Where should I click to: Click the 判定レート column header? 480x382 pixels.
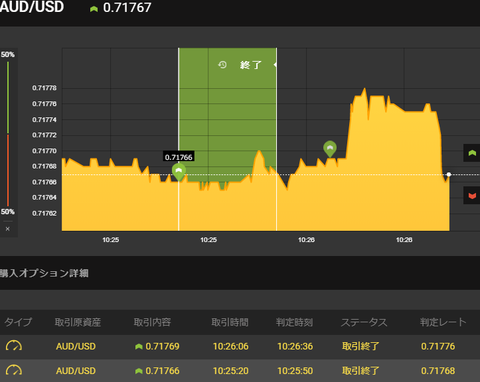coord(443,322)
